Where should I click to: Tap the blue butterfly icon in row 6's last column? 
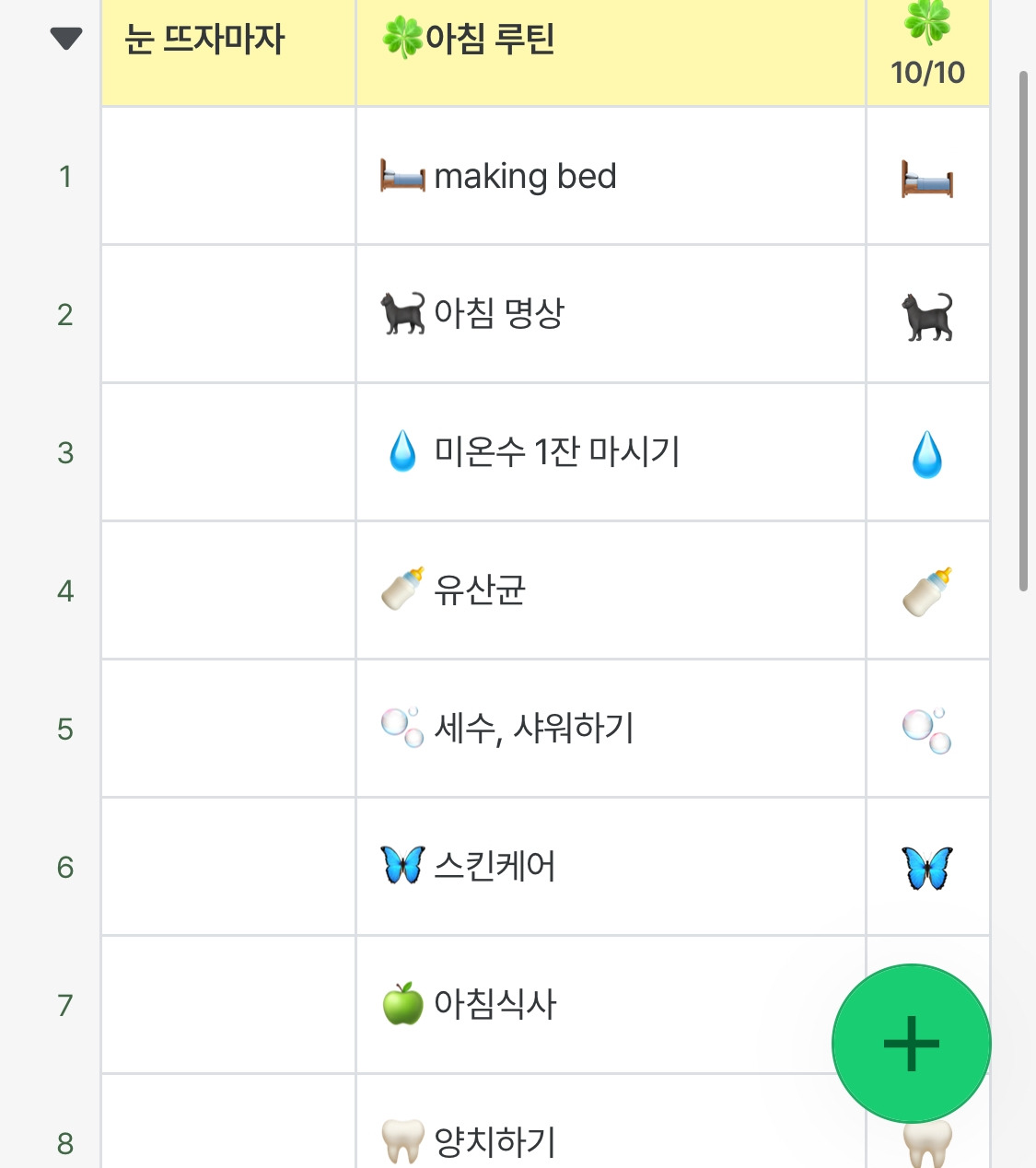click(927, 869)
